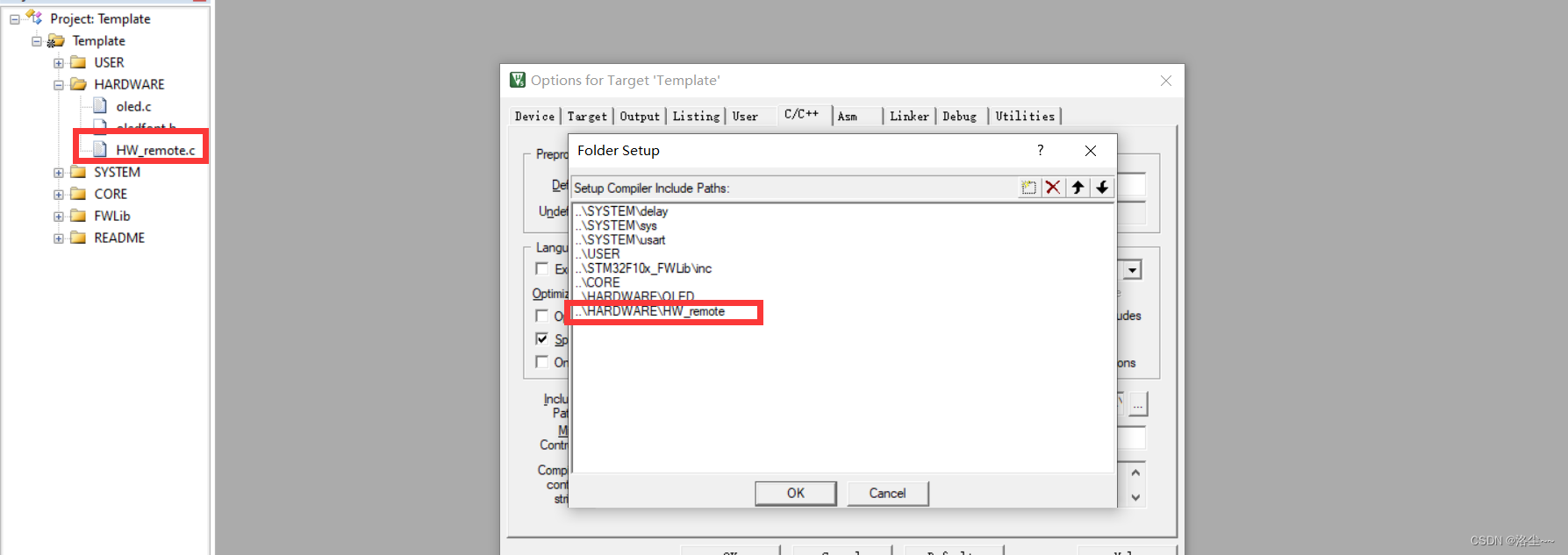Click the SYSTEM folder icon

pos(78,172)
